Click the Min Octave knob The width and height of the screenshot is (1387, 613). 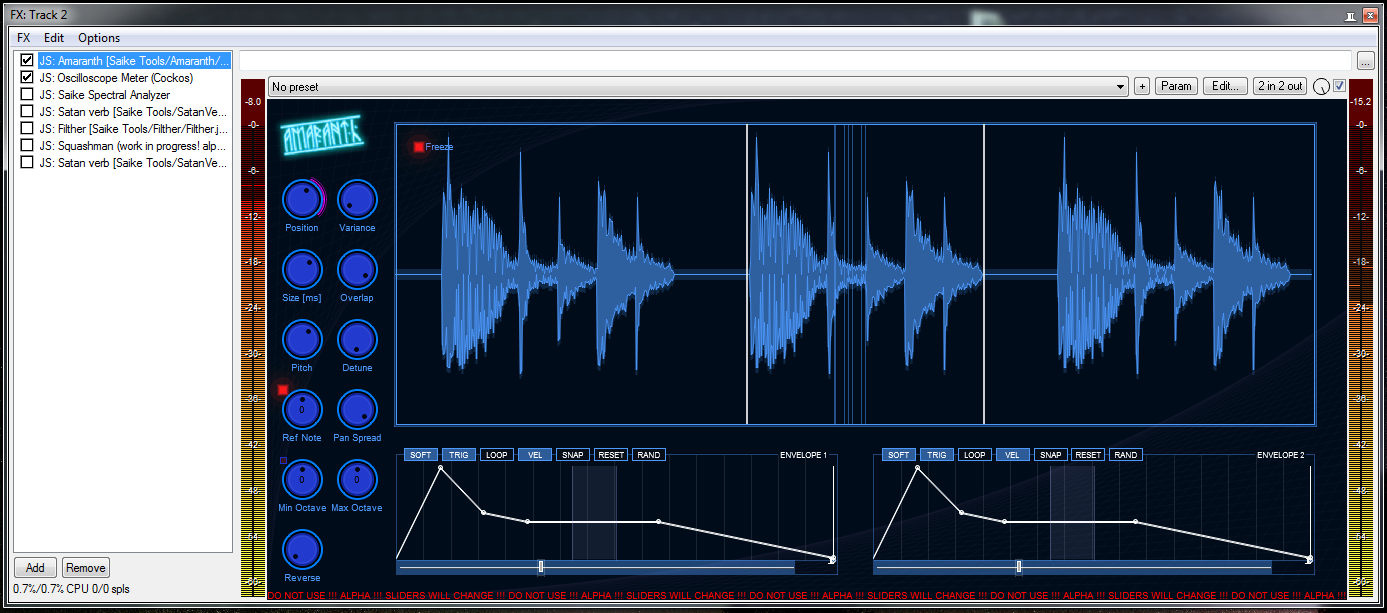pos(302,480)
